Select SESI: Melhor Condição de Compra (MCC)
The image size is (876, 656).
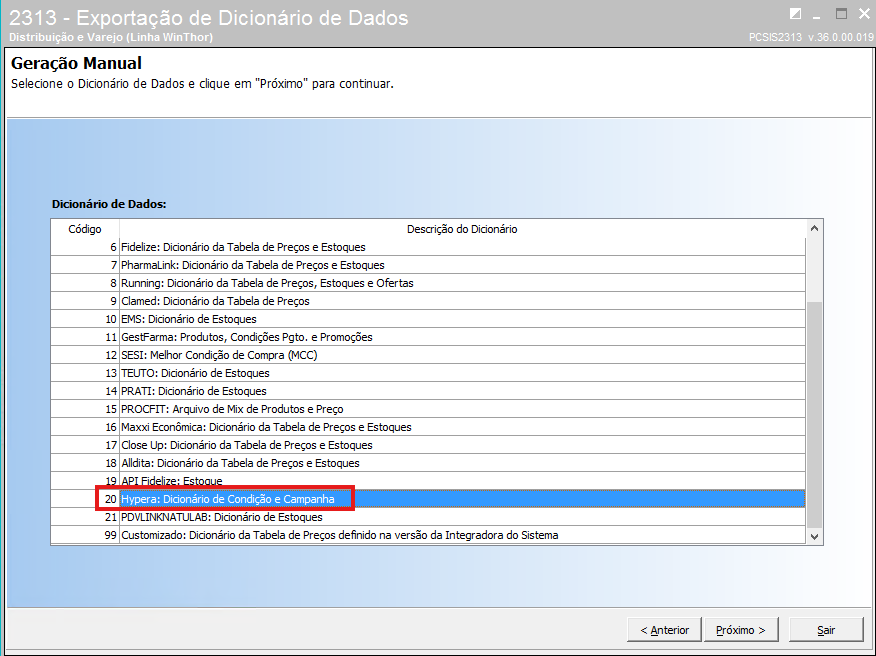tap(428, 355)
